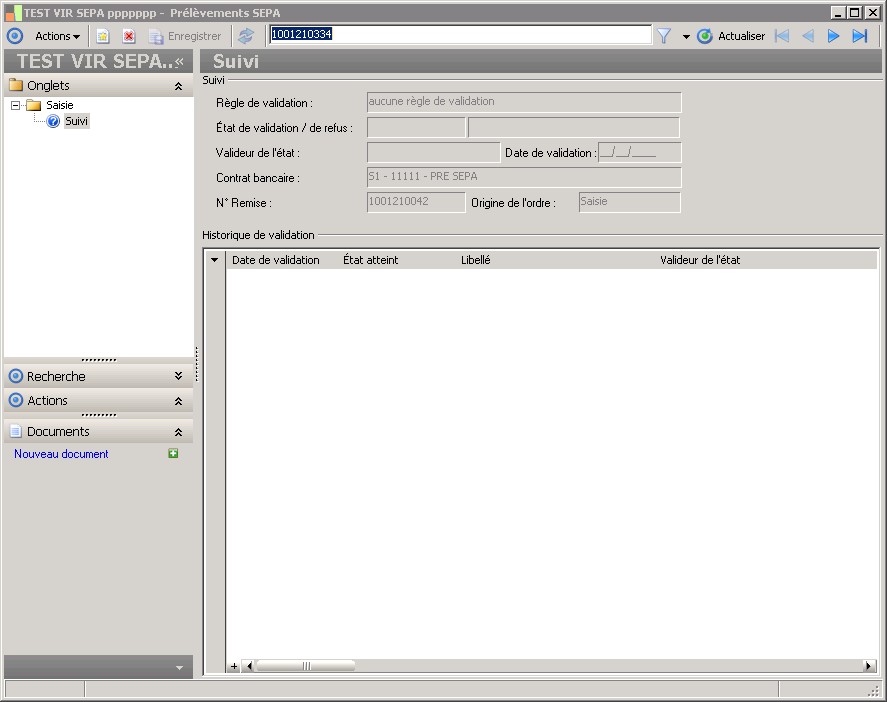Click the new record icon in the toolbar
Image resolution: width=887 pixels, height=702 pixels.
point(102,36)
